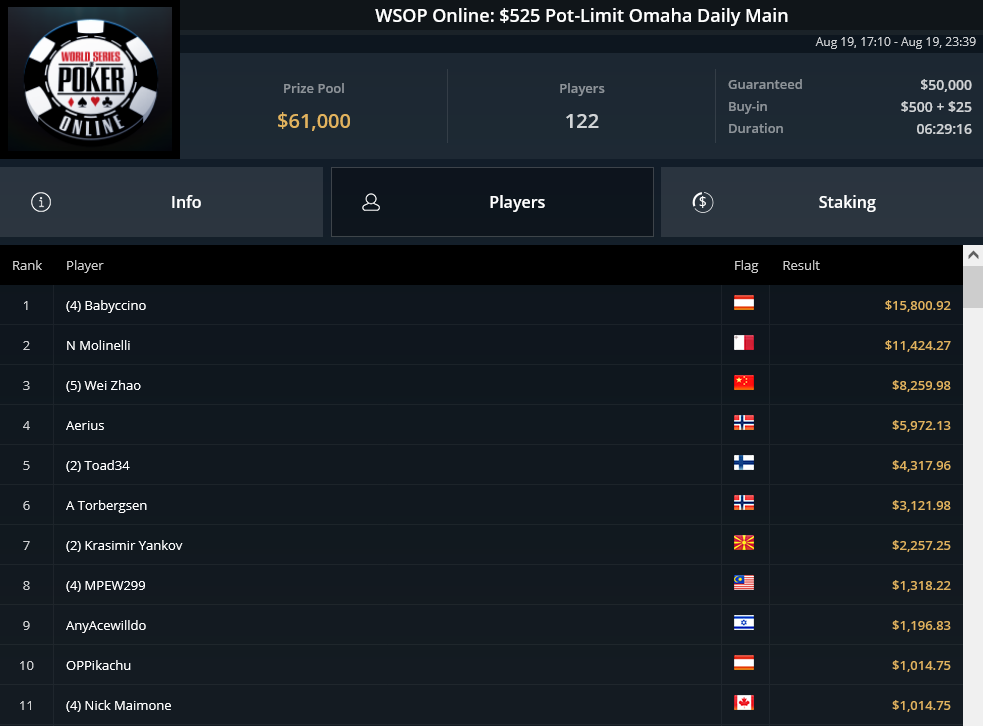Select the Aerius player row

(x=481, y=425)
